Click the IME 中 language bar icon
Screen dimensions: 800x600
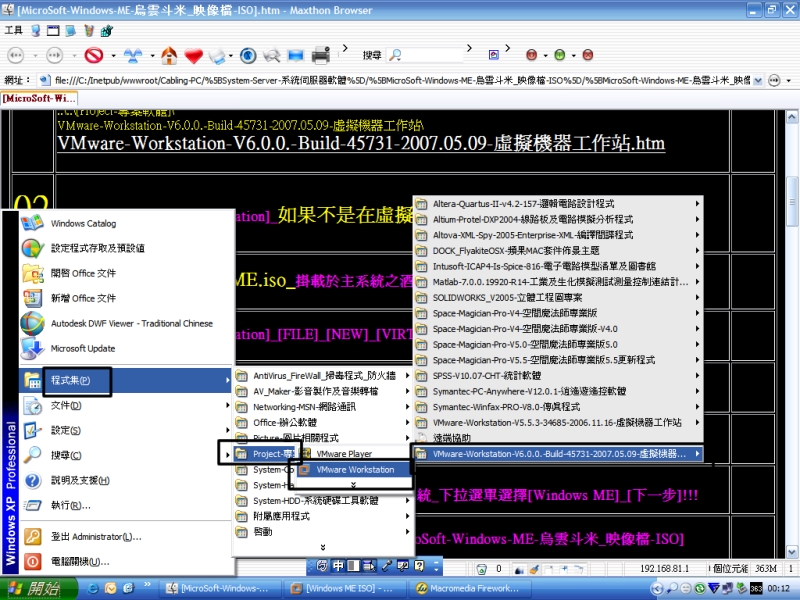(x=338, y=566)
